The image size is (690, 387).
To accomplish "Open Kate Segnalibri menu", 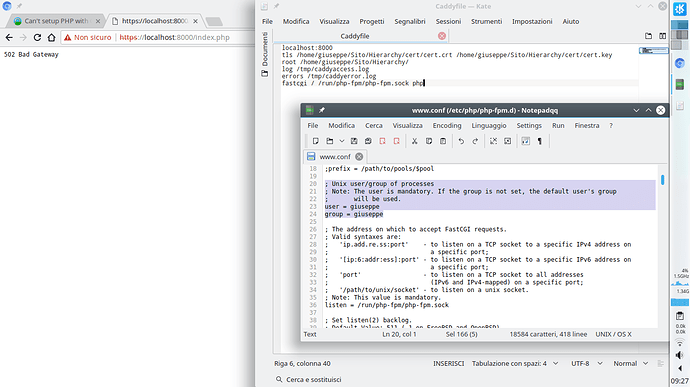I will (410, 21).
